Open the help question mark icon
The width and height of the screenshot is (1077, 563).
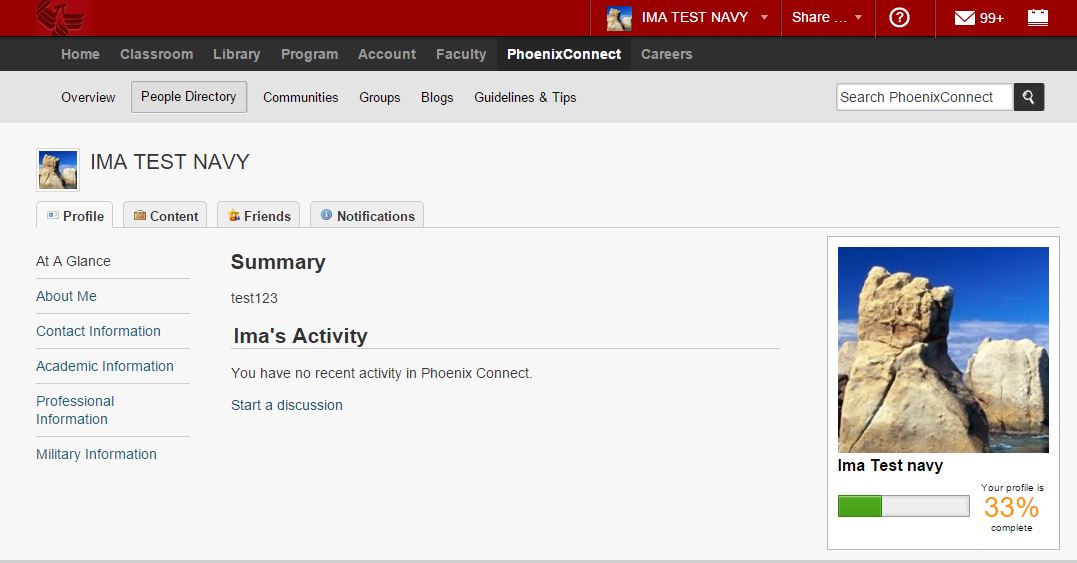click(899, 17)
